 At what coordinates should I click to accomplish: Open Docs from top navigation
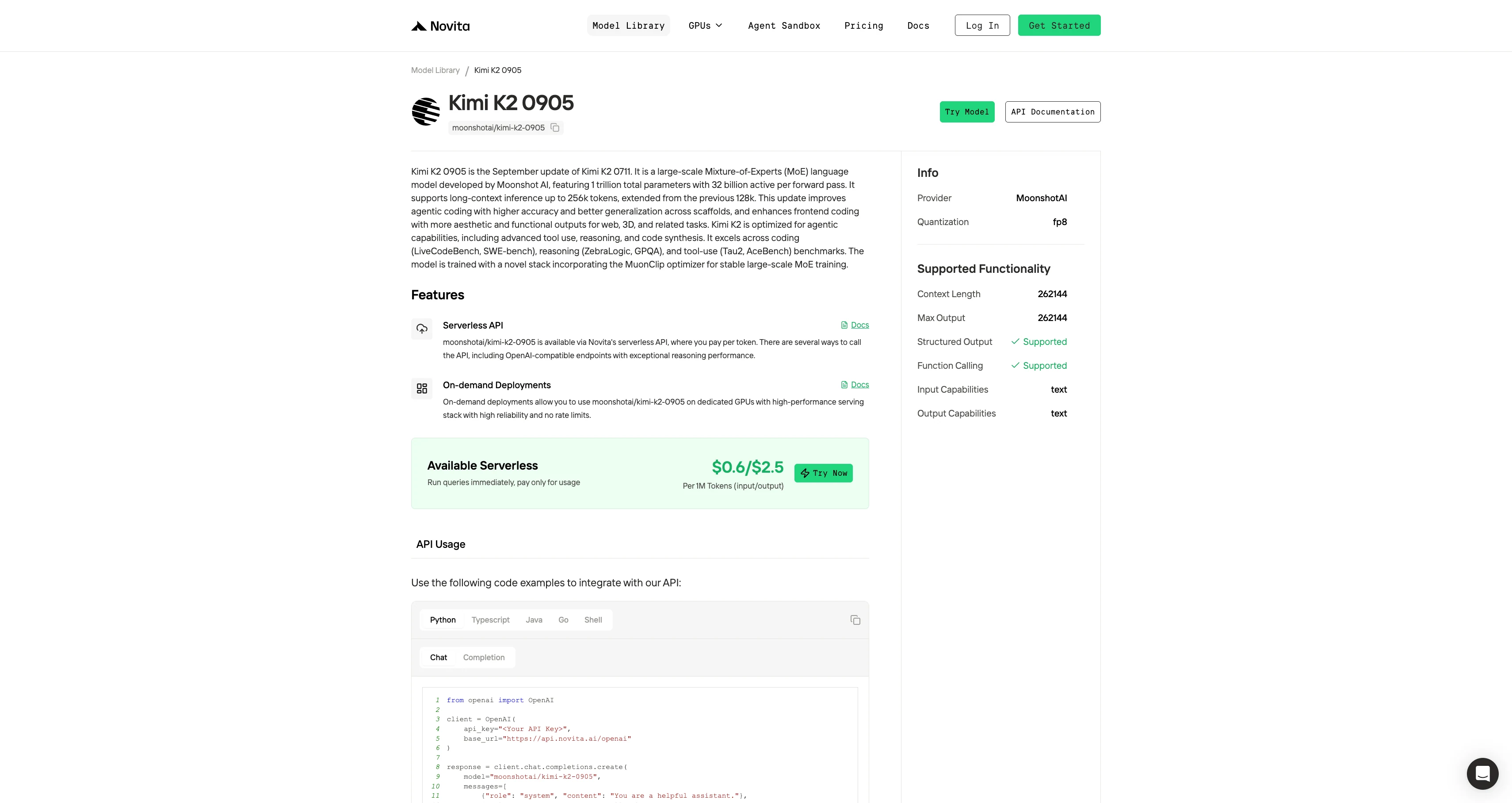click(x=918, y=25)
